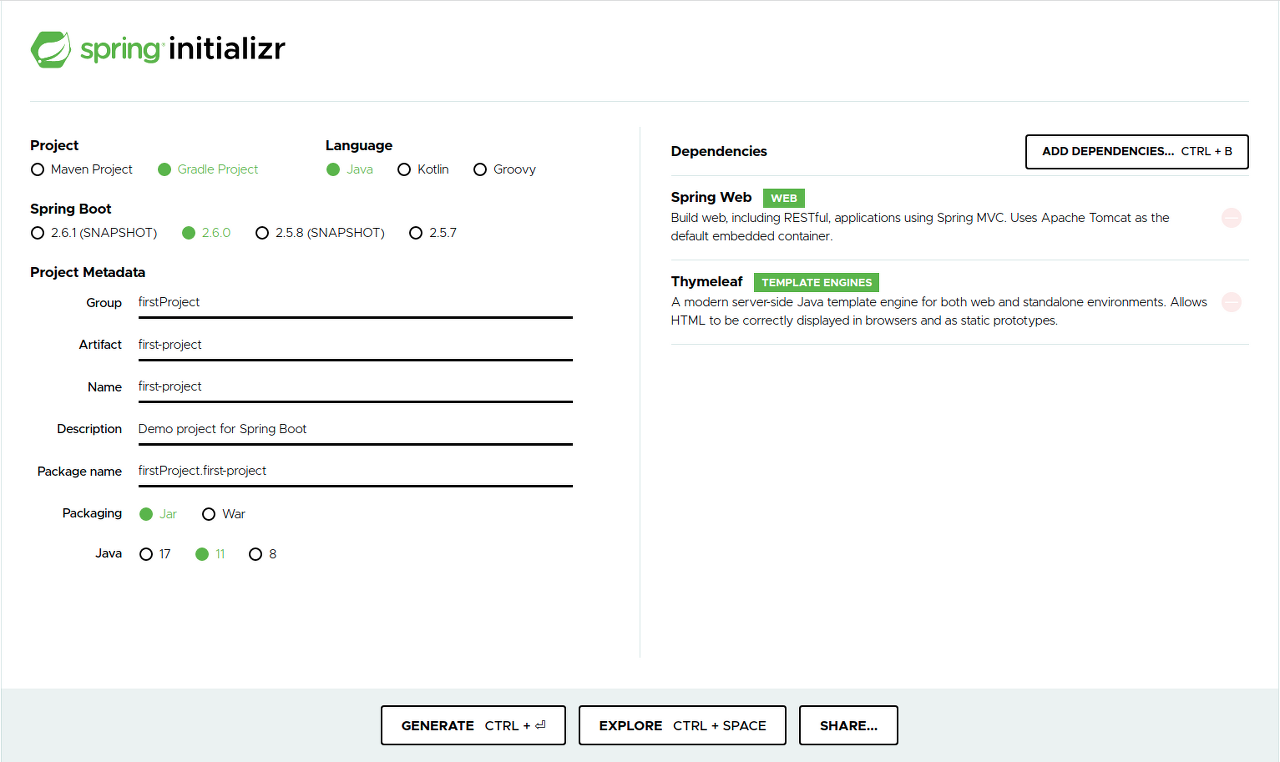Click the Project heading
Image resolution: width=1280 pixels, height=762 pixels.
(54, 145)
